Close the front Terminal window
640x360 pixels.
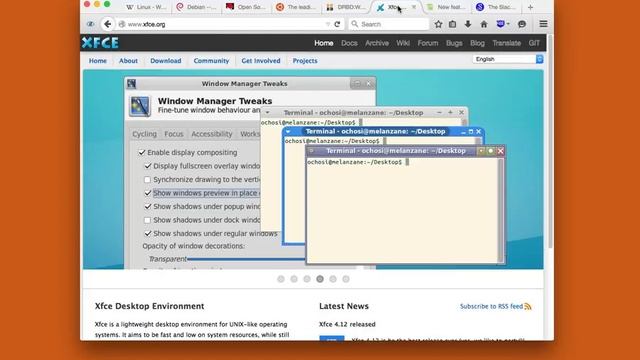click(500, 151)
